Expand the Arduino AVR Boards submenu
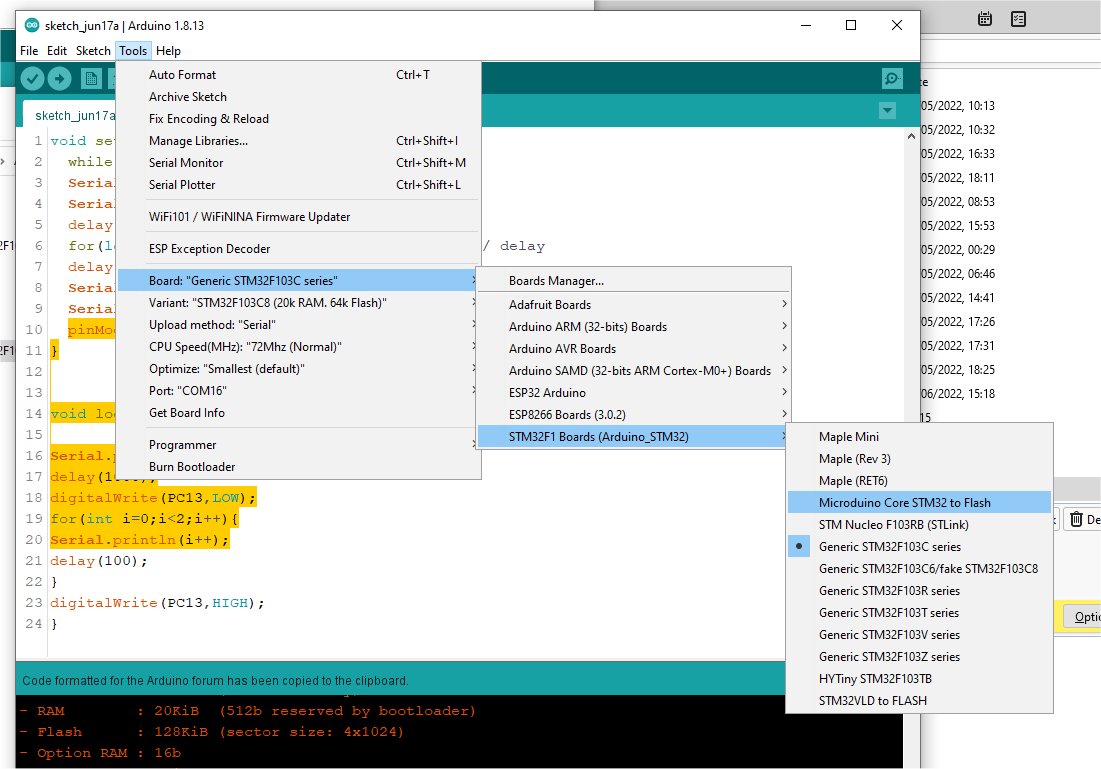The image size is (1101, 769). pyautogui.click(x=633, y=348)
